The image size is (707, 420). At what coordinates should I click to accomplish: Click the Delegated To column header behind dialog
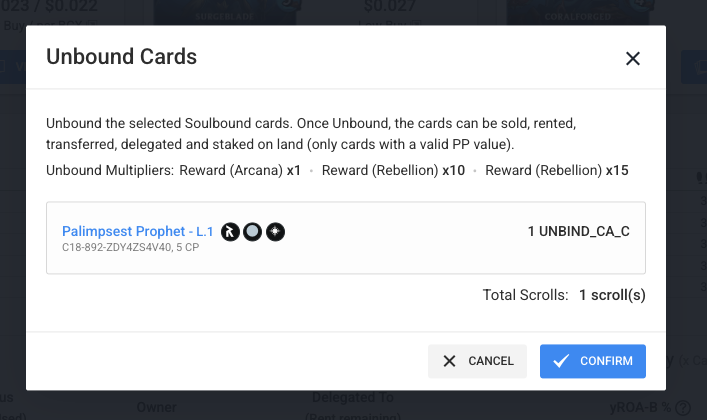click(x=353, y=398)
